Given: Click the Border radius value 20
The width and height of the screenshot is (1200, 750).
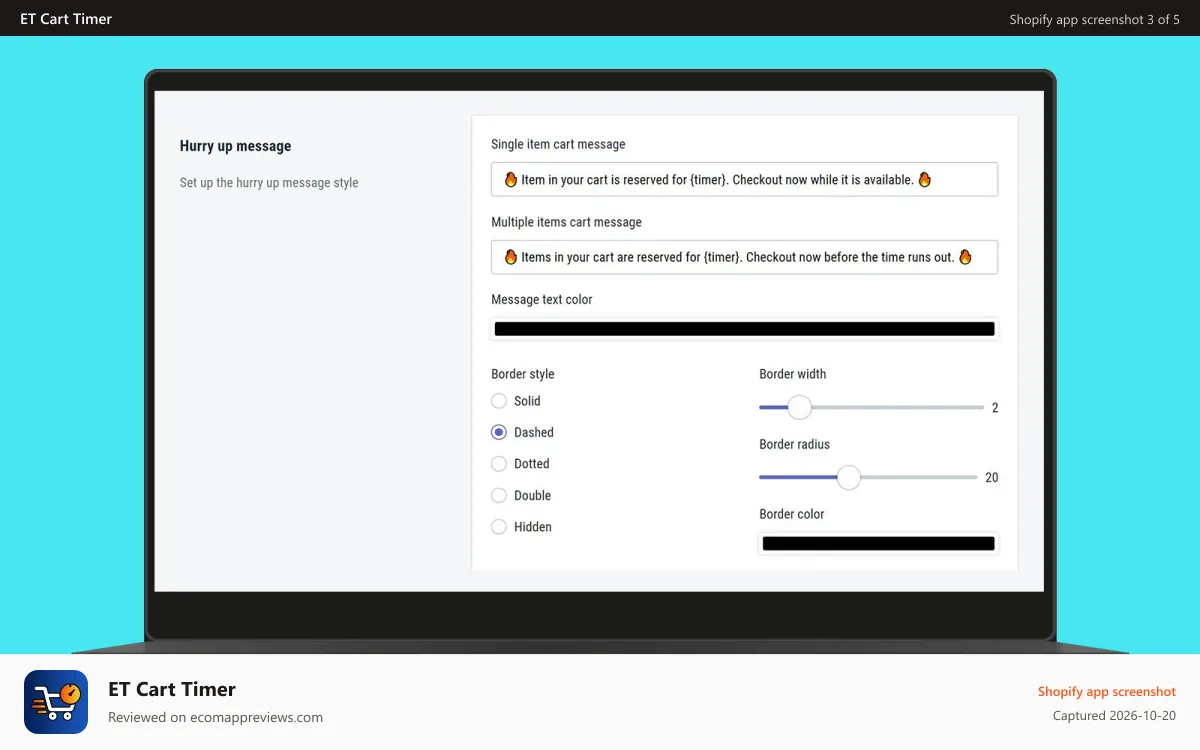Looking at the screenshot, I should (x=991, y=478).
